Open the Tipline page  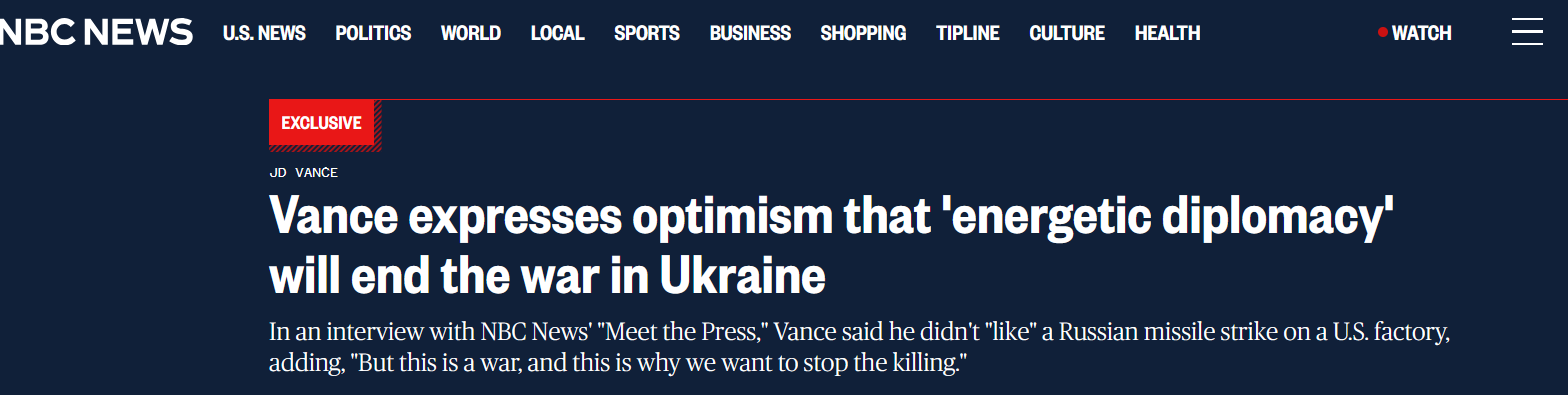[x=968, y=33]
